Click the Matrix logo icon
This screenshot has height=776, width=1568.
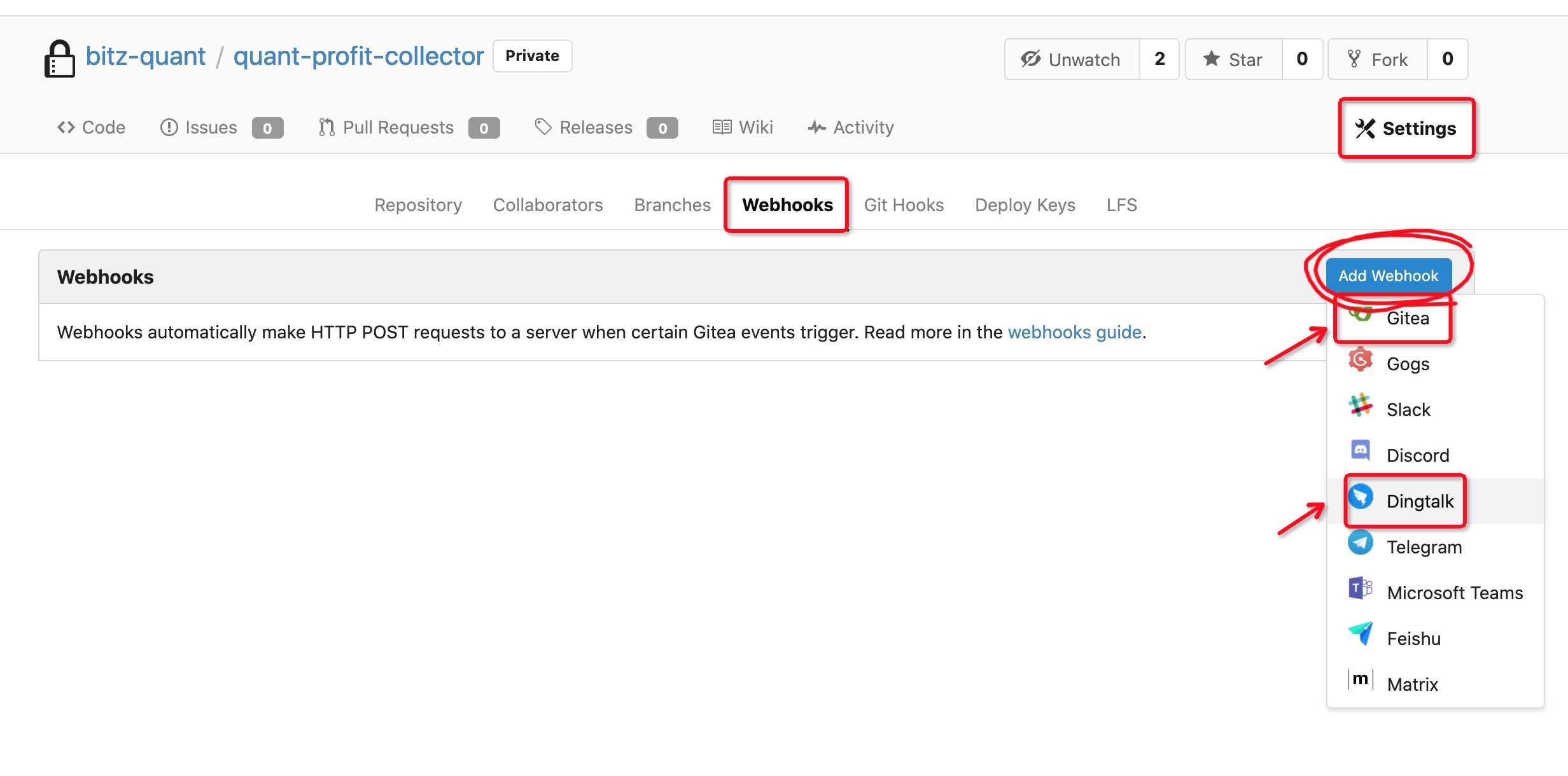tap(1361, 679)
